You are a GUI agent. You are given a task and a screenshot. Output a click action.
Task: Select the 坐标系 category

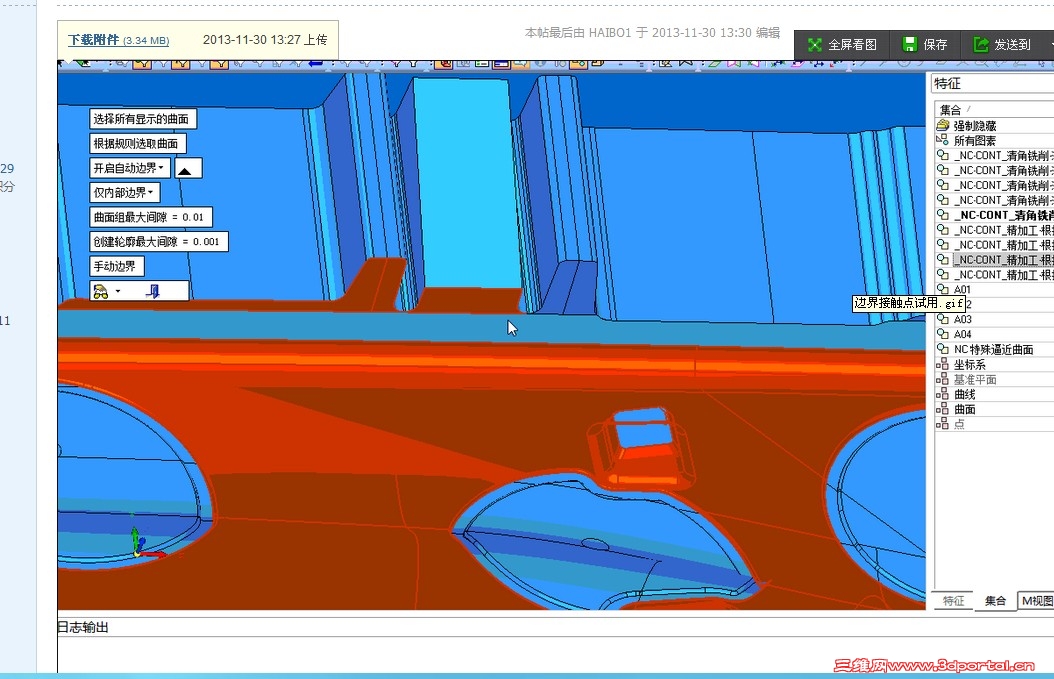994,364
